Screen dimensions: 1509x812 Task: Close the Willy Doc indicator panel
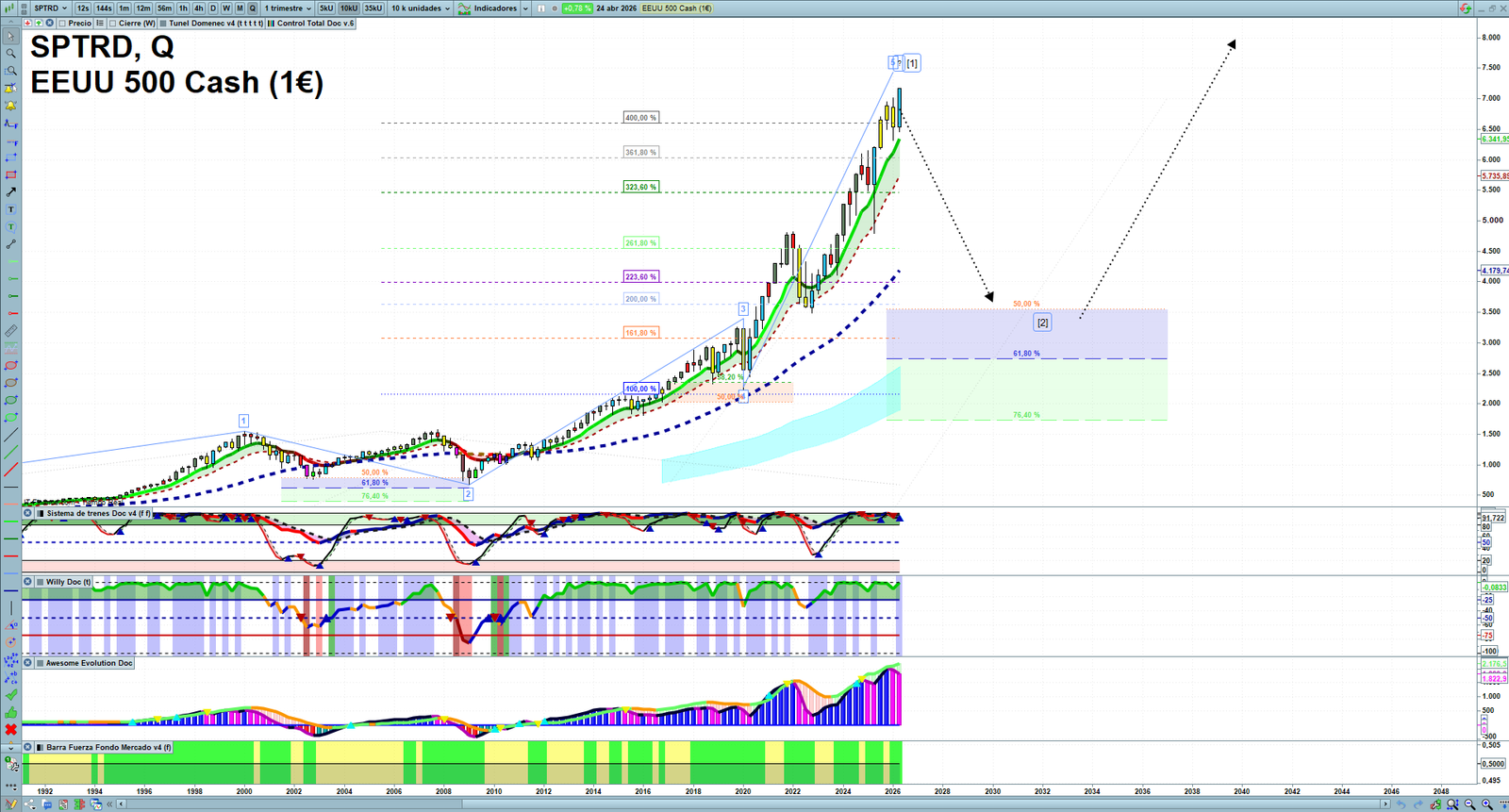coord(27,582)
